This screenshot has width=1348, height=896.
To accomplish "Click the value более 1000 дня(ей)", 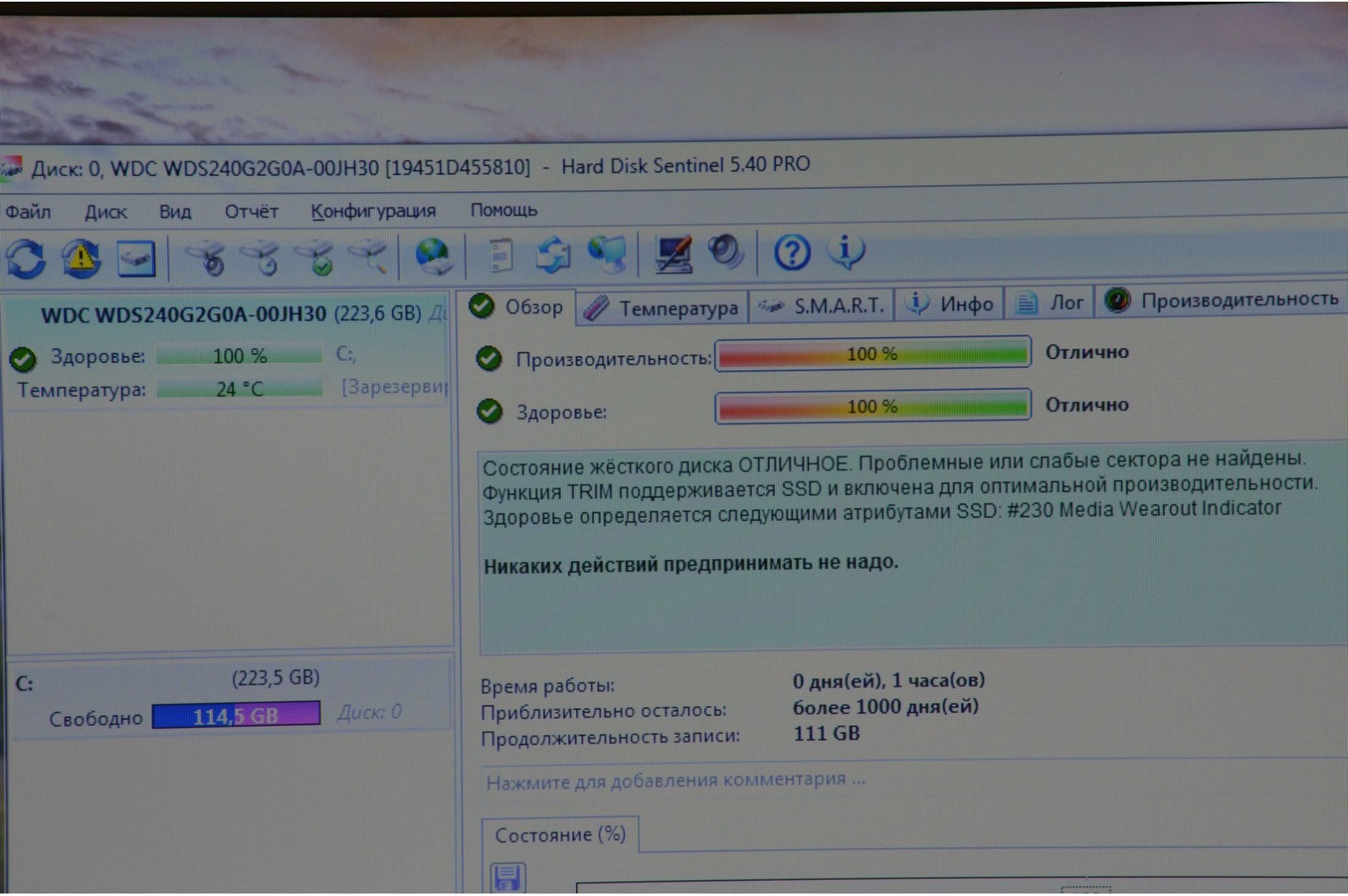I will click(x=885, y=707).
